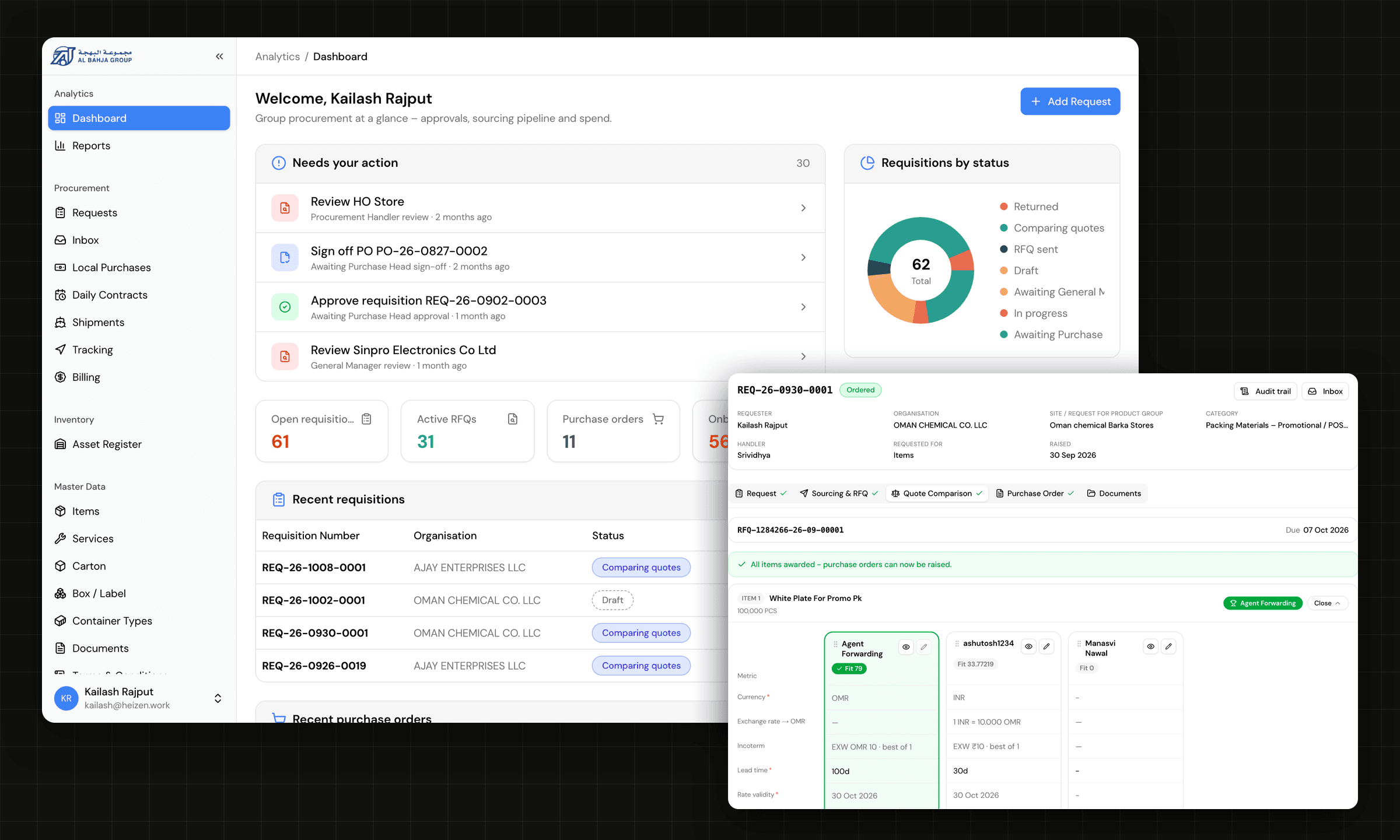Expand the Kailash Rajput account switcher

218,698
